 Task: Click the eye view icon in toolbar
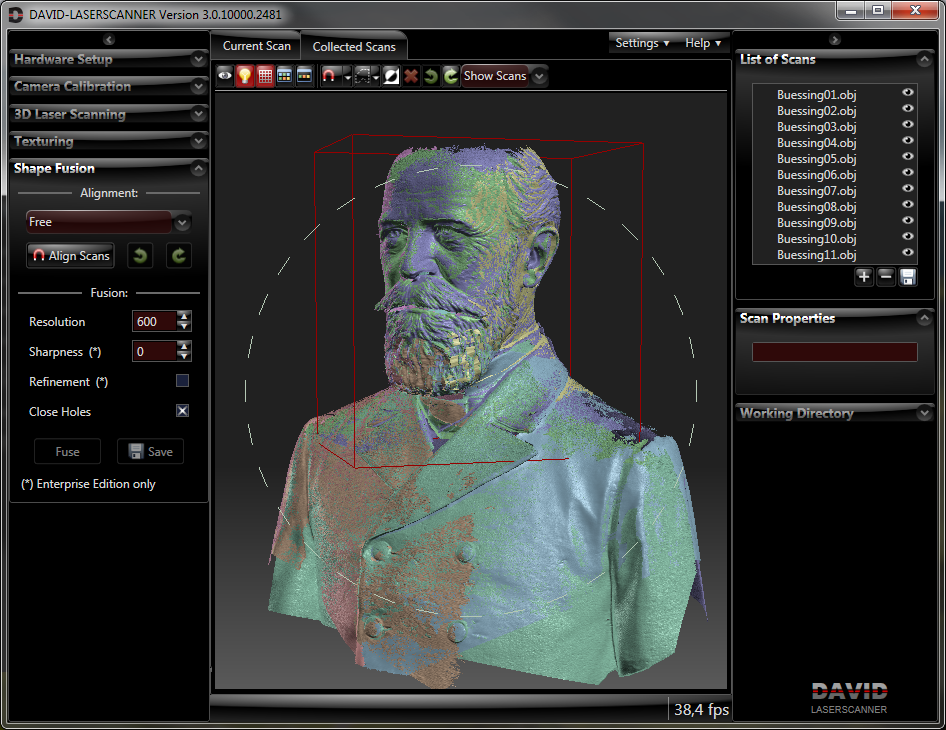(x=225, y=76)
